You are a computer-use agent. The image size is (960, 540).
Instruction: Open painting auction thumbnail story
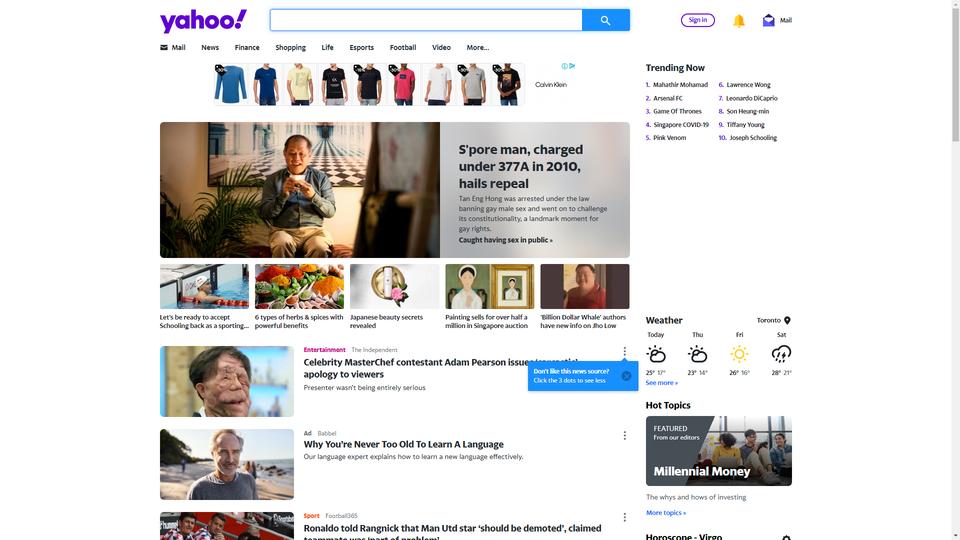pos(490,287)
